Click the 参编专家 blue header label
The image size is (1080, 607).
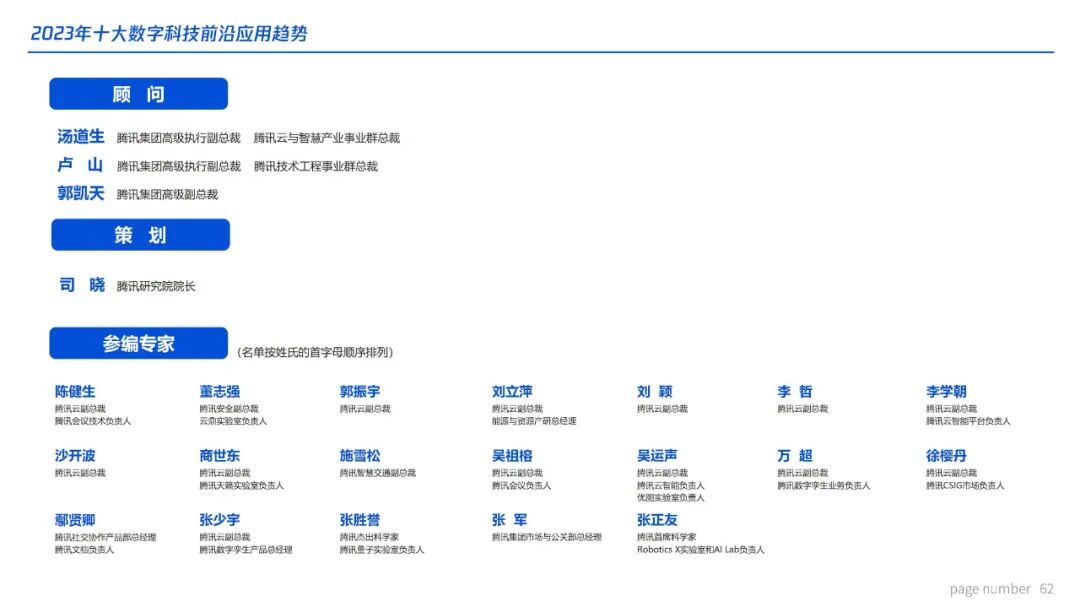point(138,343)
